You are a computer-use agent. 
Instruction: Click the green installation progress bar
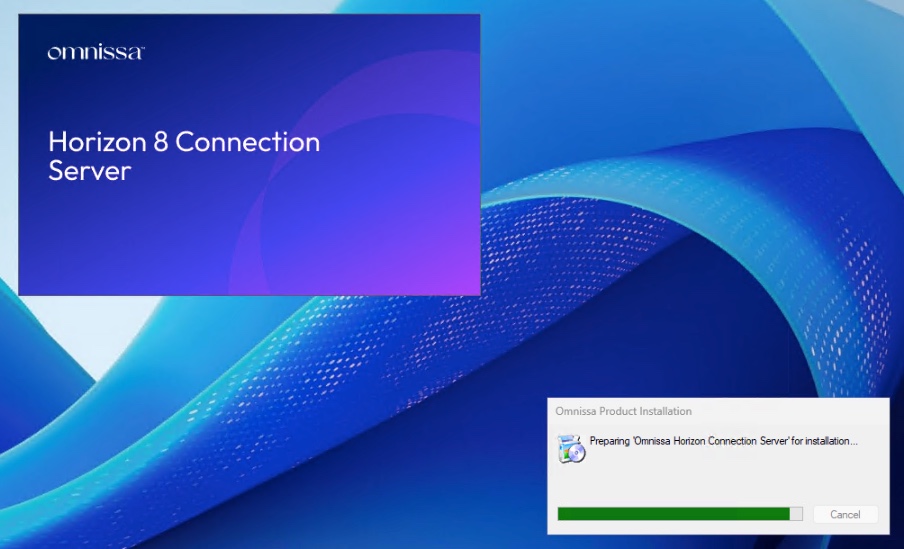coord(680,514)
